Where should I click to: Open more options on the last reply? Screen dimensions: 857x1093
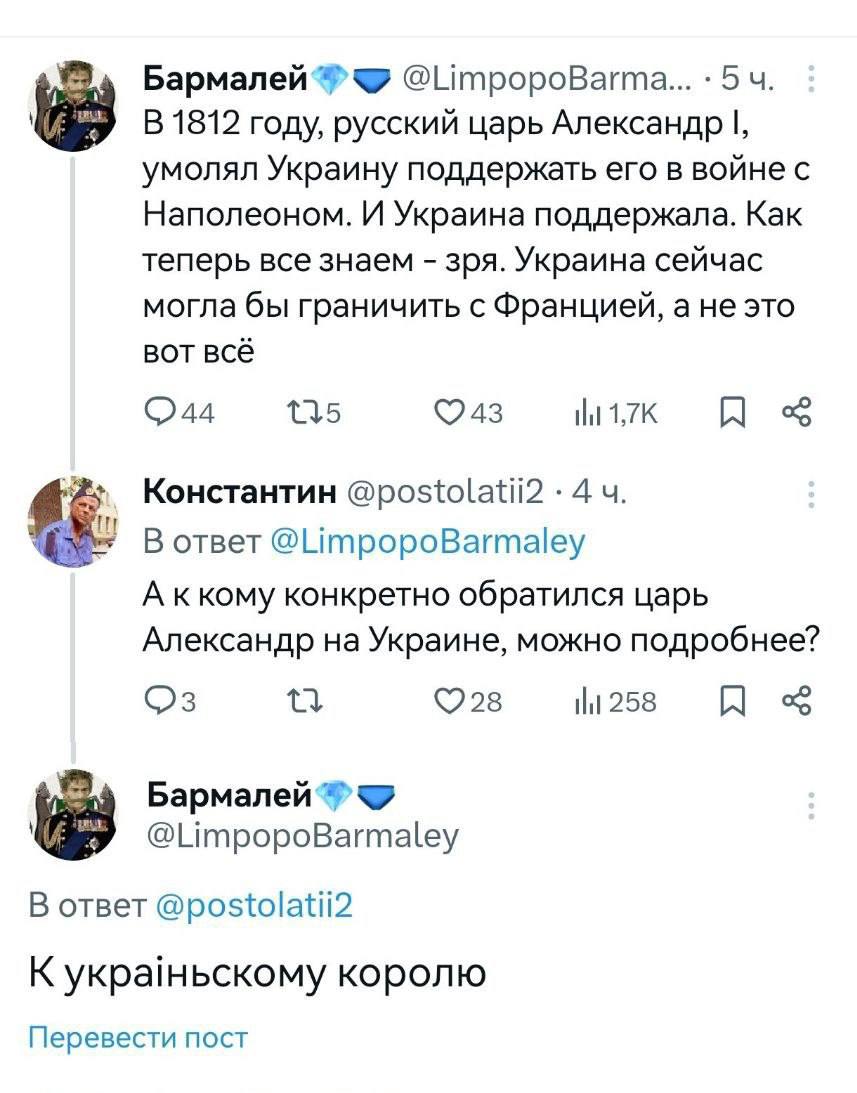click(811, 806)
